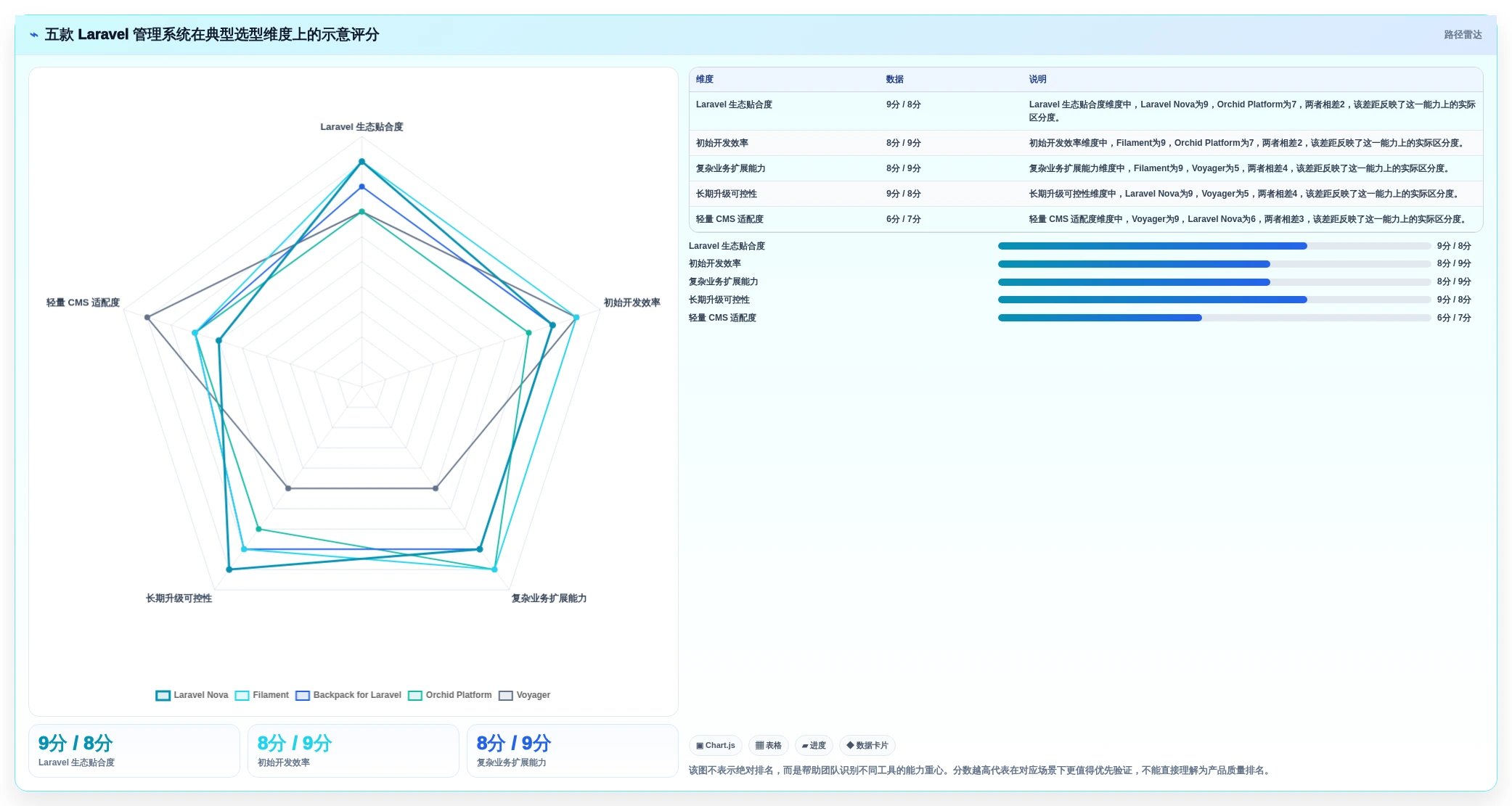Click the 路径雷达 label in header
Viewport: 1512px width, 806px height.
point(1463,35)
